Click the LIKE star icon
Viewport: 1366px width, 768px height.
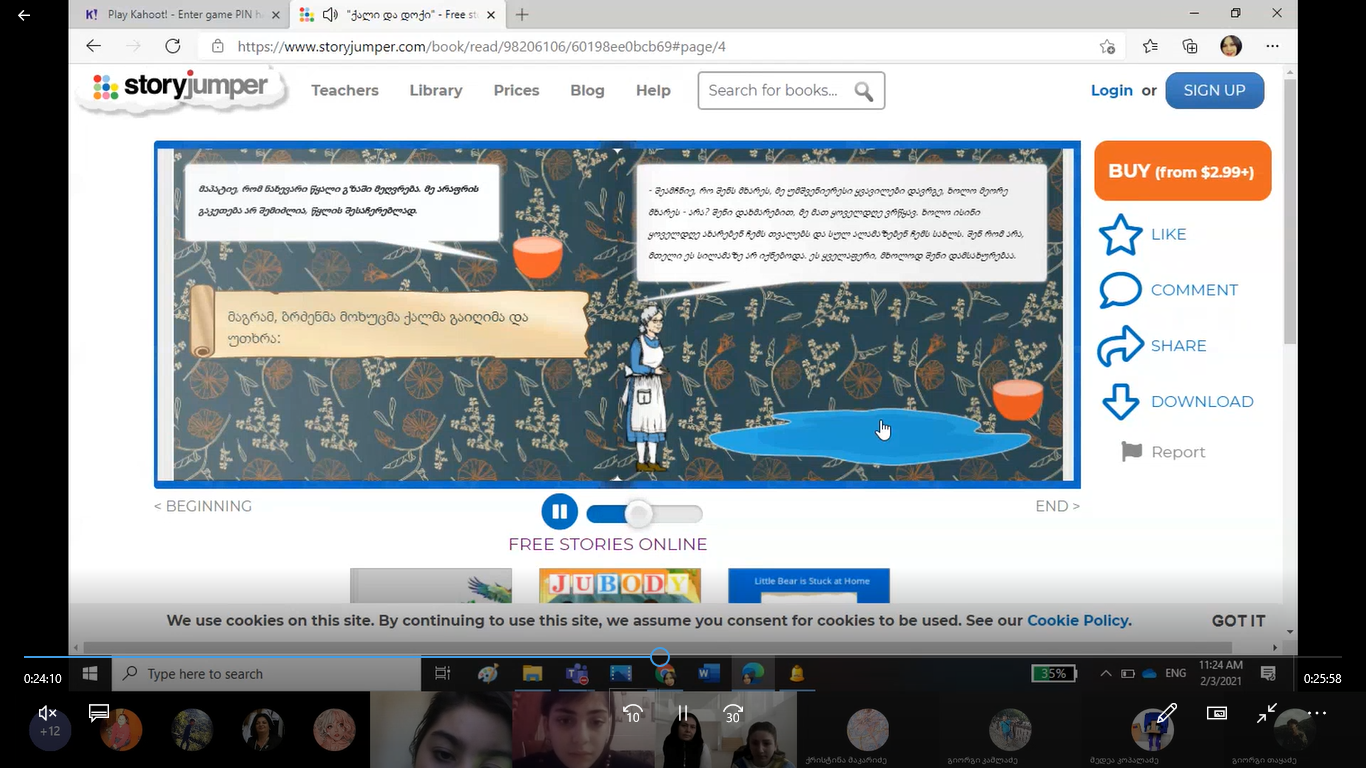1120,234
